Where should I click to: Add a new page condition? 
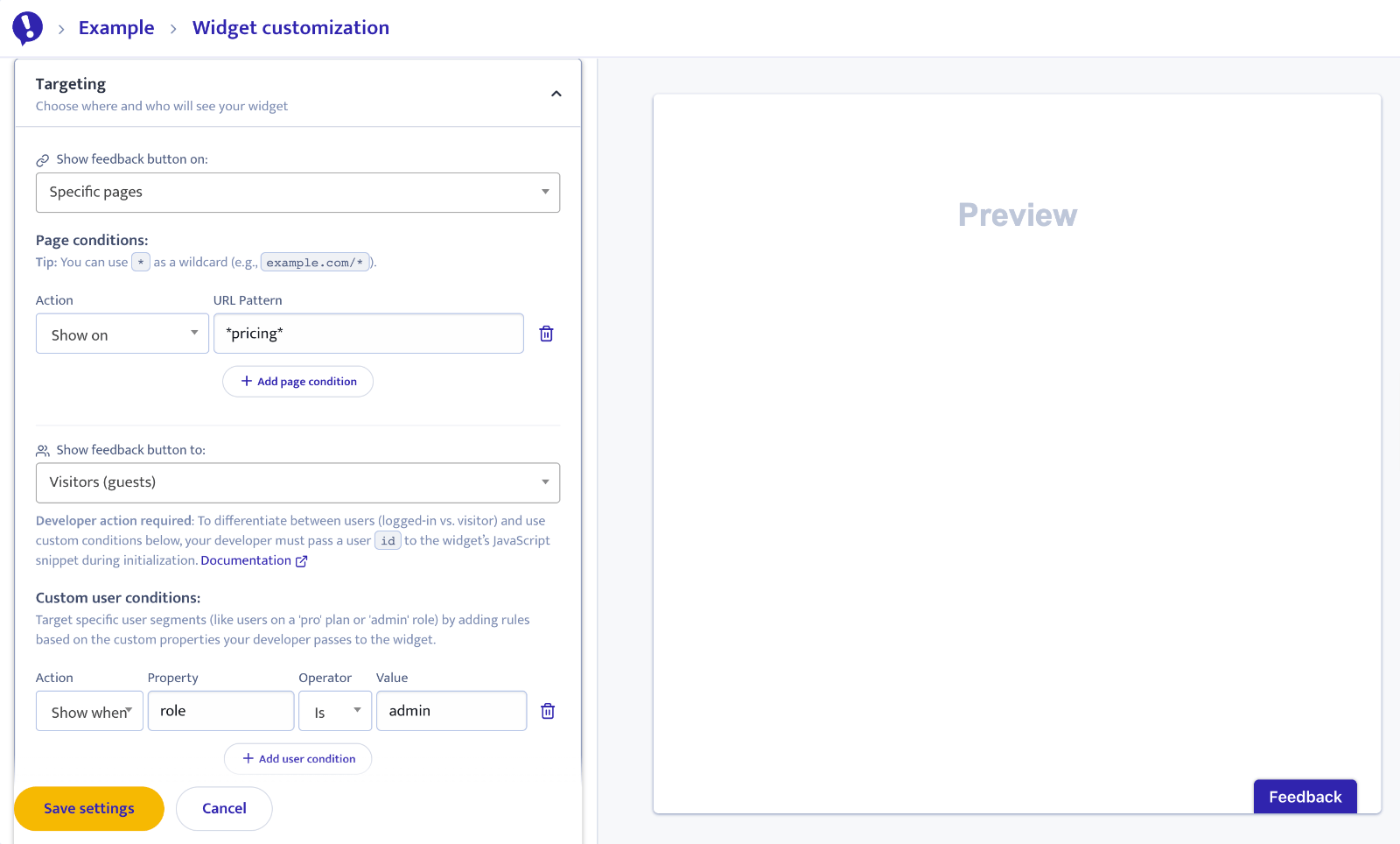(x=297, y=382)
